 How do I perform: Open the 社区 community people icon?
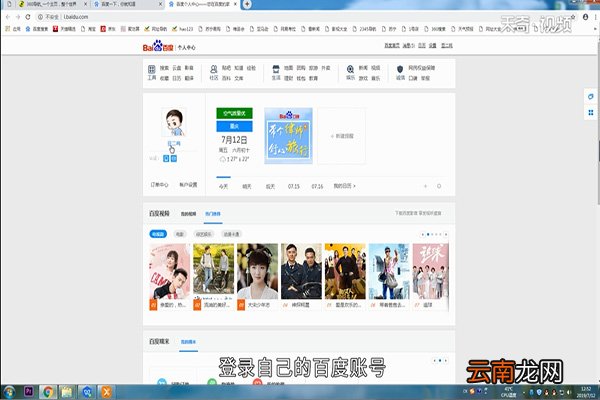[214, 69]
